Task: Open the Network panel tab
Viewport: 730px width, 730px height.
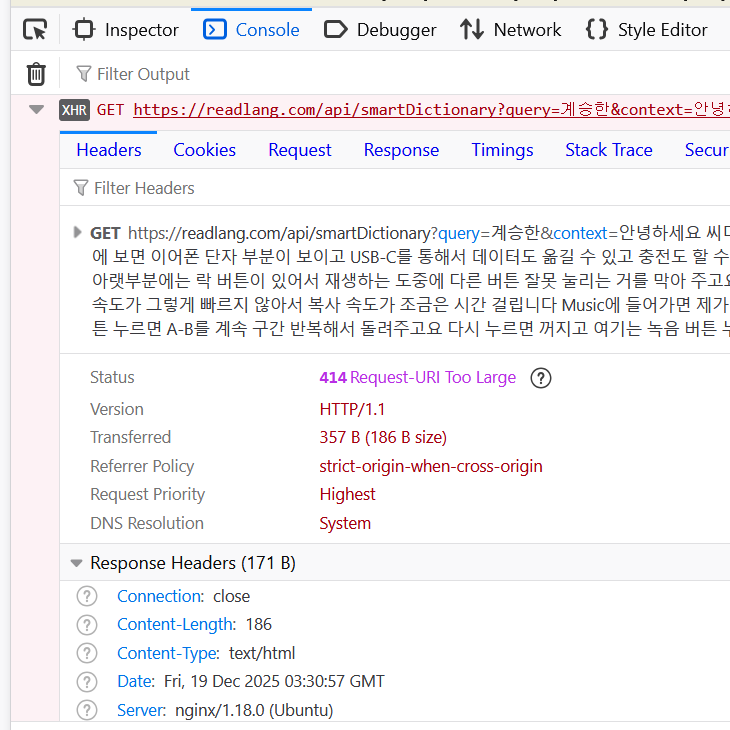Action: tap(511, 30)
